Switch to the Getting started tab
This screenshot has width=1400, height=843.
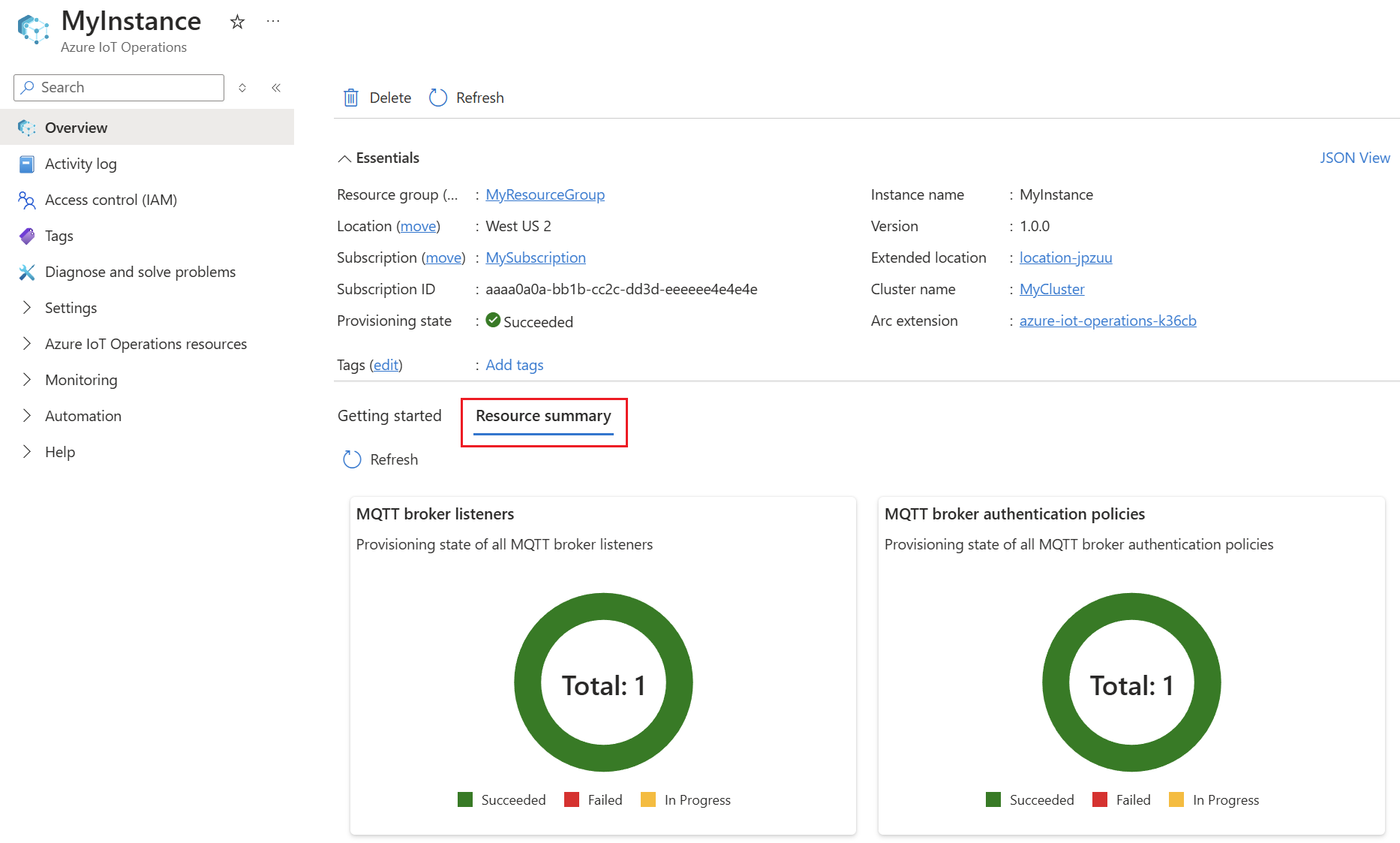click(x=389, y=416)
